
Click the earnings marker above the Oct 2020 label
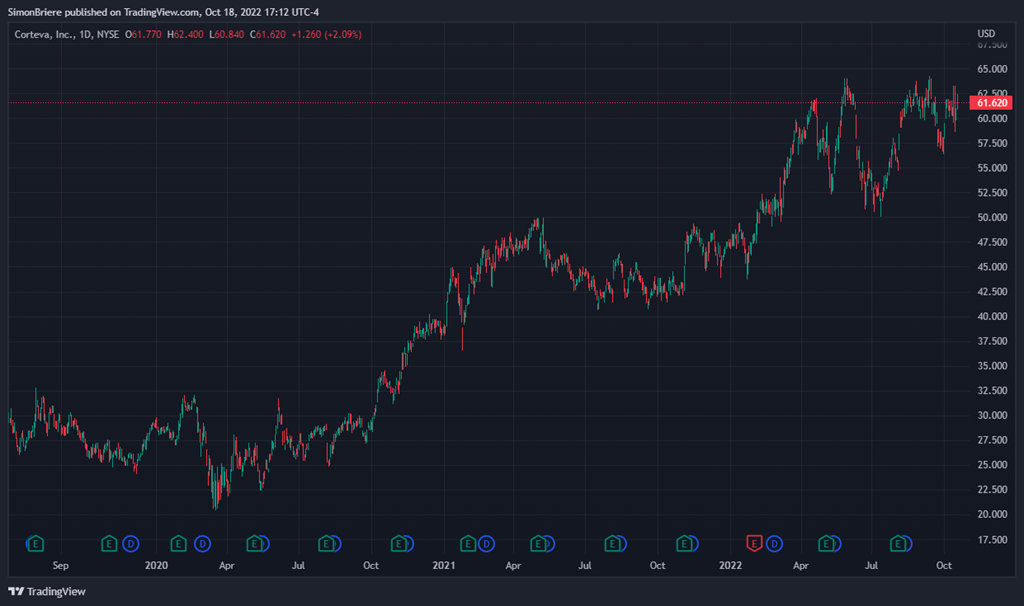(399, 543)
